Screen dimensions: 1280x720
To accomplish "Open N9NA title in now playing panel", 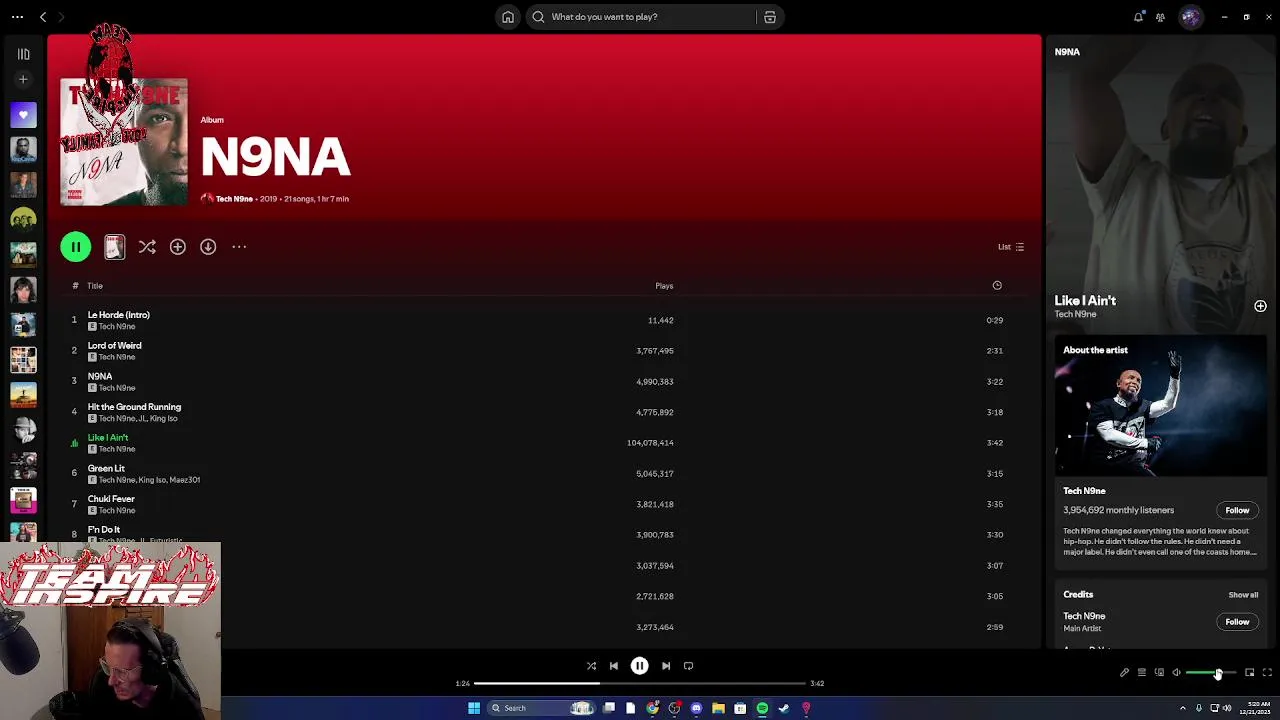I will tap(1067, 52).
